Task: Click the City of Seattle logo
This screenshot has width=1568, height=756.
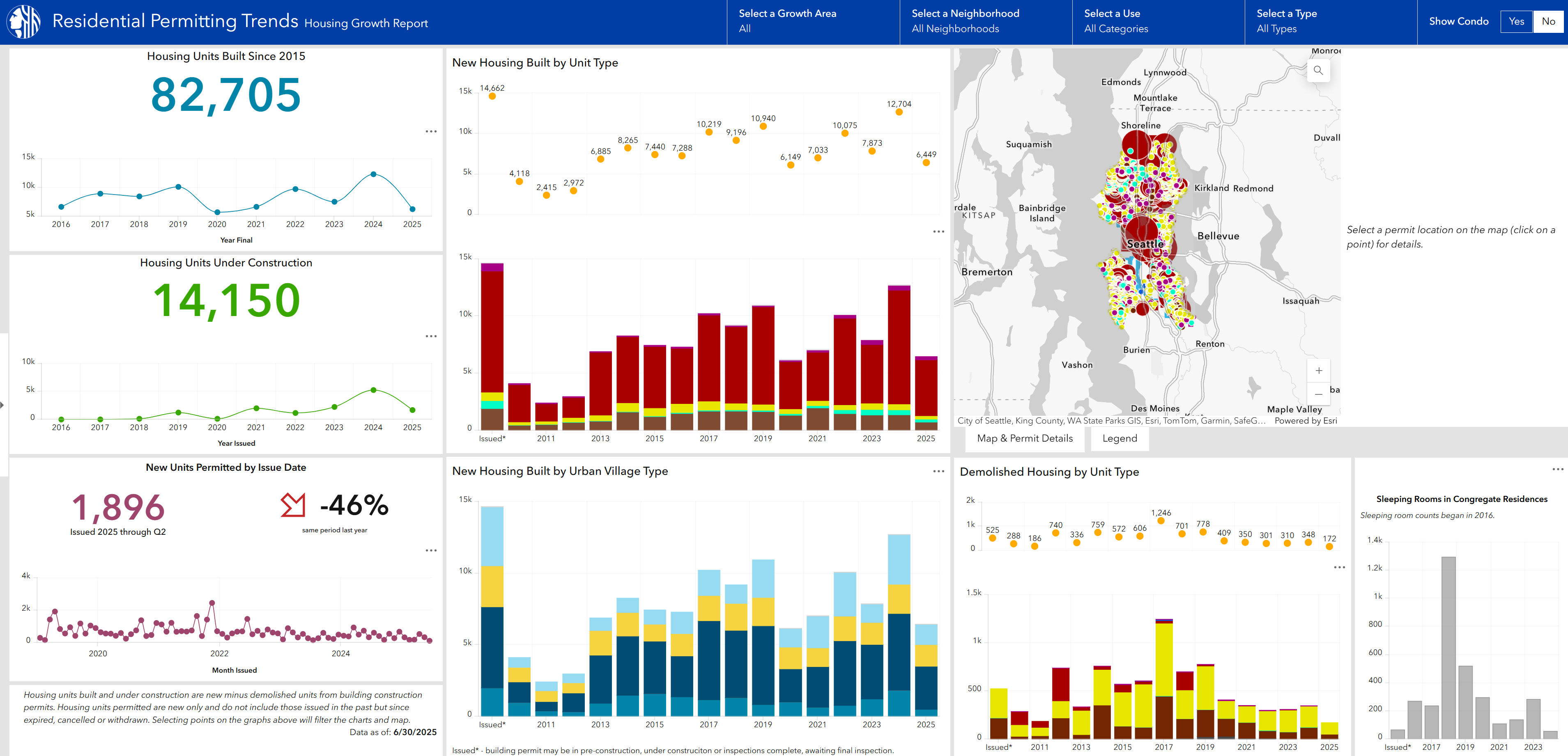Action: pos(23,21)
